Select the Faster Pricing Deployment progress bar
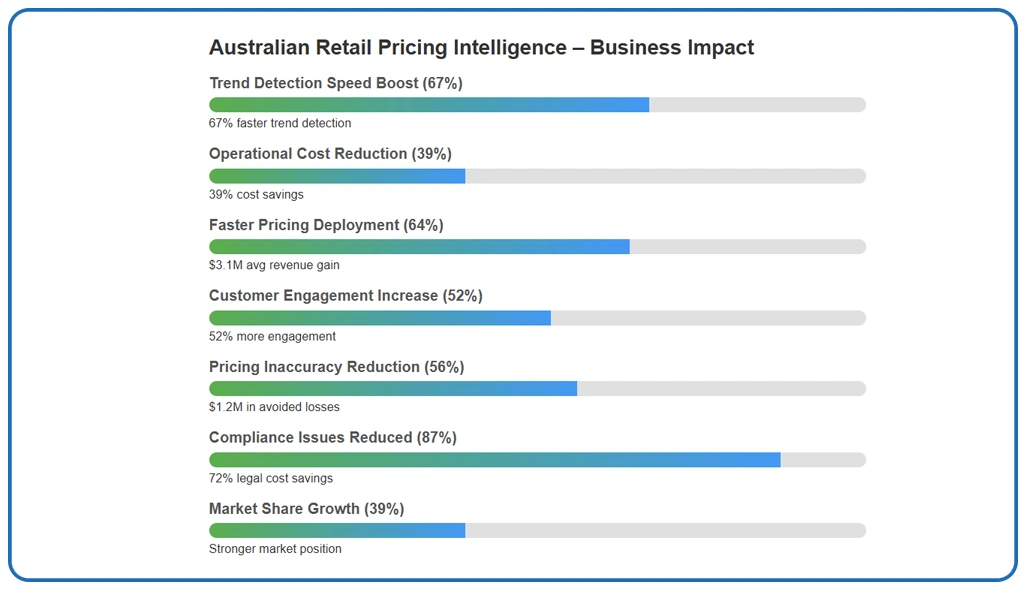Screen dimensions: 1026x589 click(x=537, y=247)
